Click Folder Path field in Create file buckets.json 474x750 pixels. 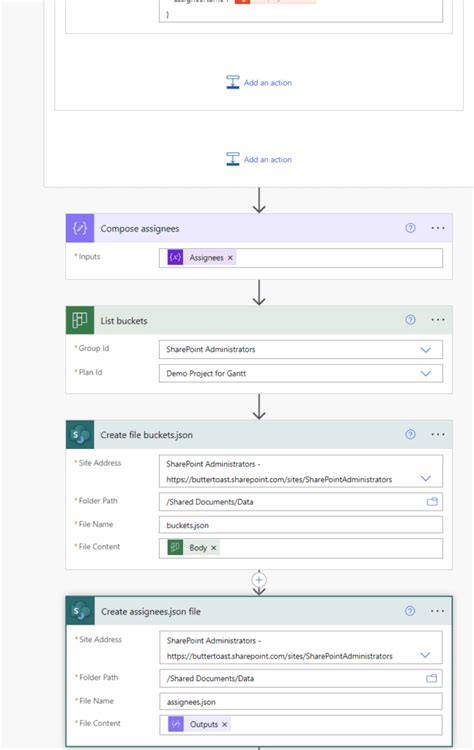tap(301, 502)
